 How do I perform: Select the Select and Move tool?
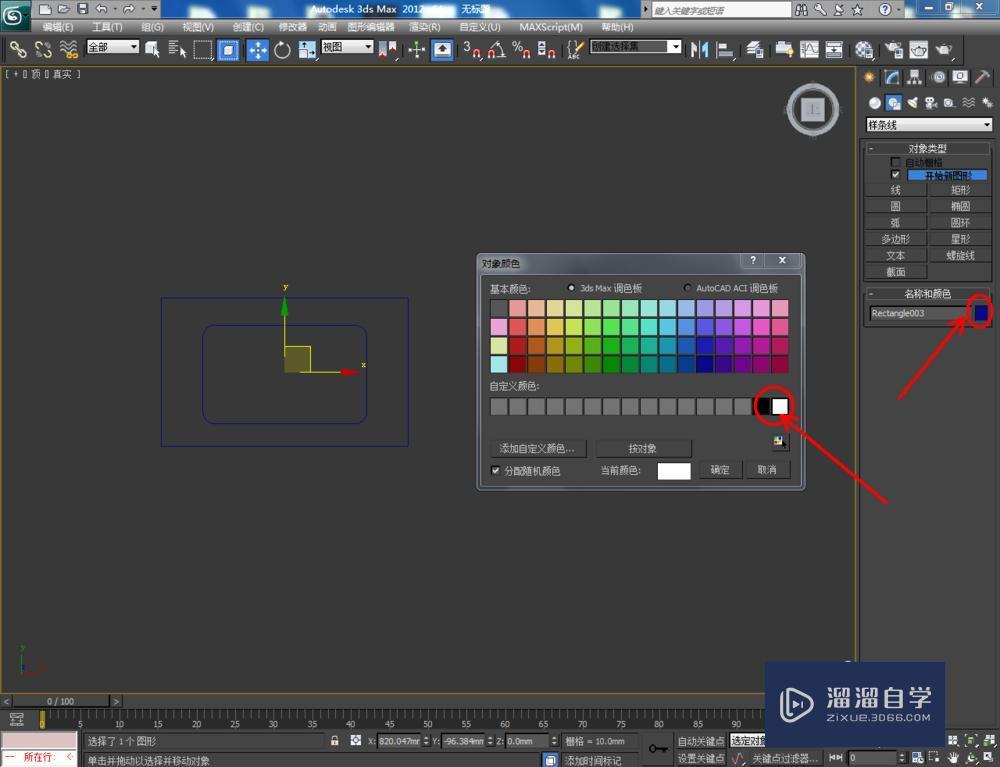click(x=258, y=47)
